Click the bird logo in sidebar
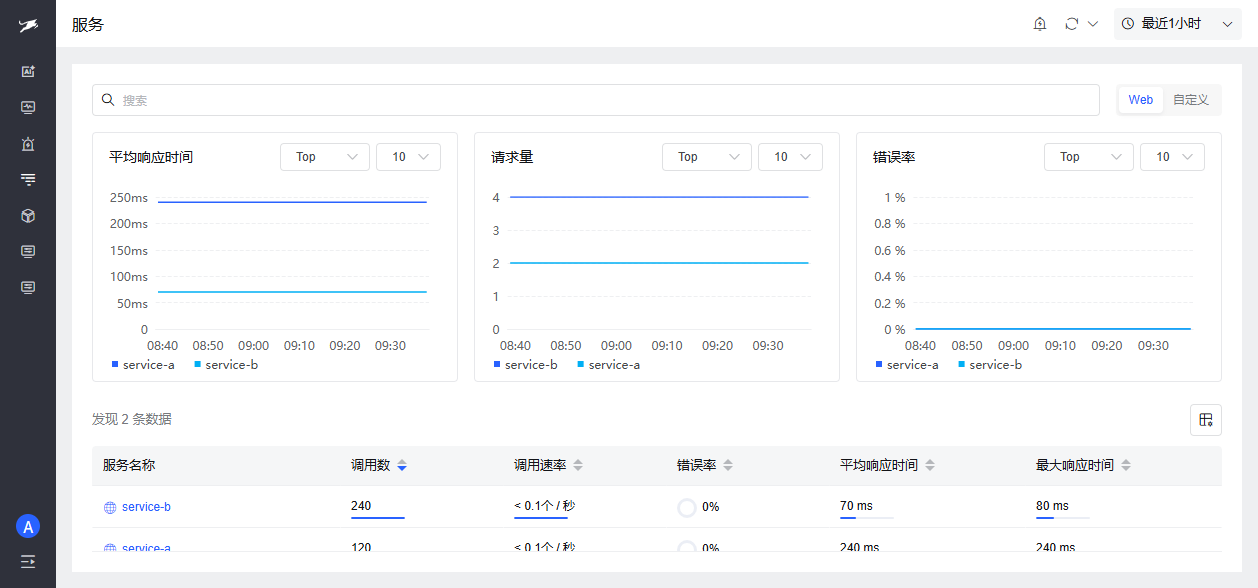This screenshot has width=1258, height=588. [x=28, y=25]
